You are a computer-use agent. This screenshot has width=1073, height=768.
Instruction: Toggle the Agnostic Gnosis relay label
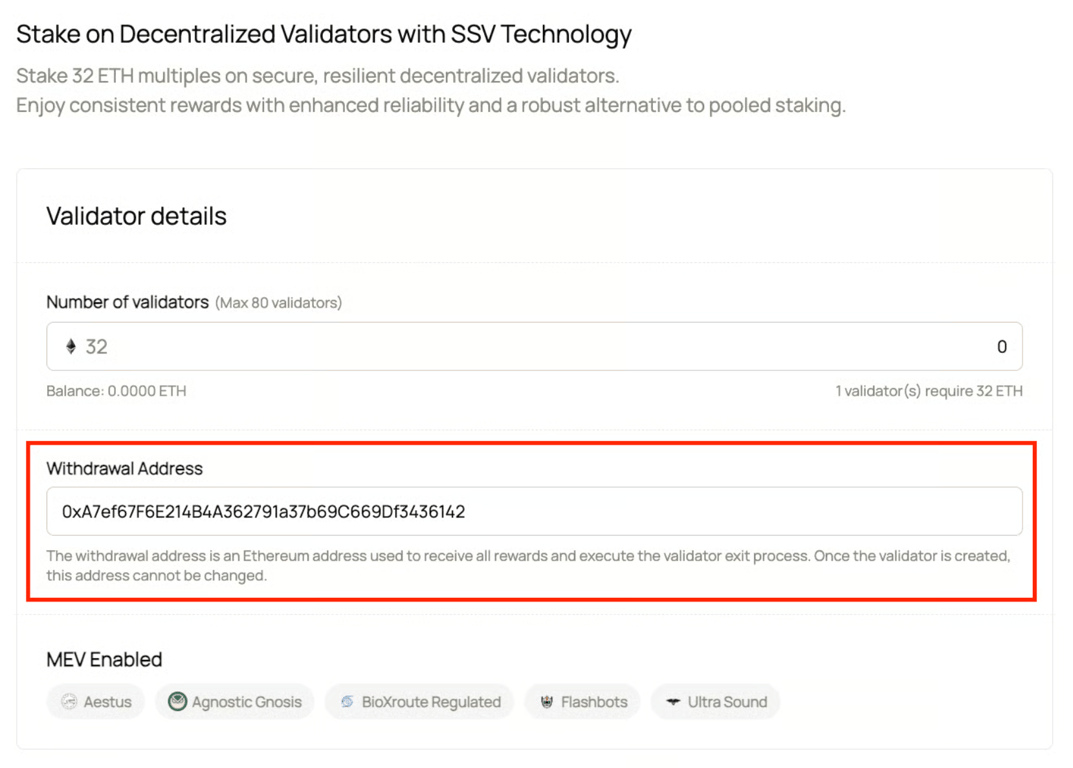coord(246,702)
